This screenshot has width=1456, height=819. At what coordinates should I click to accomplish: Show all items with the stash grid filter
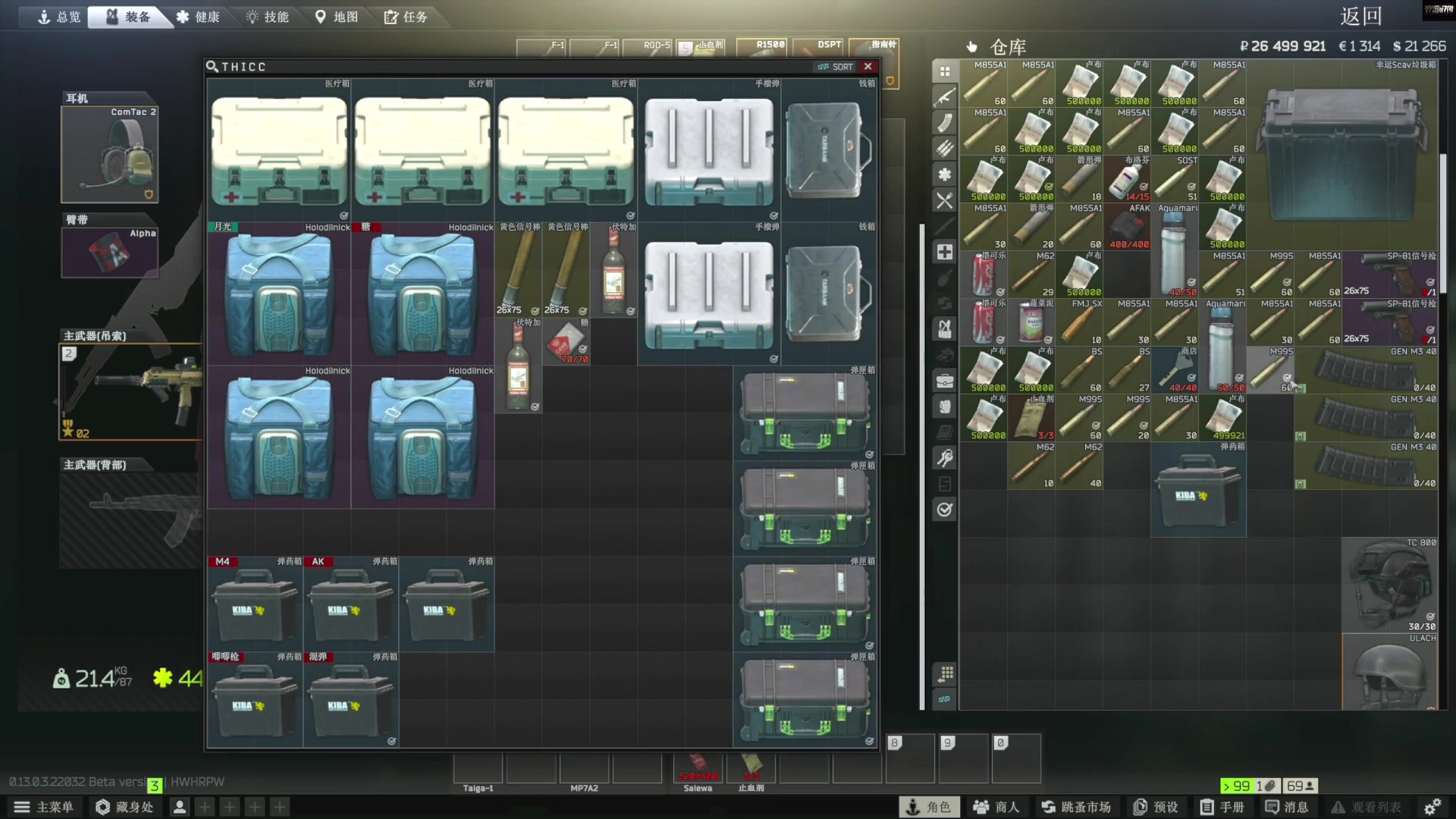tap(945, 71)
